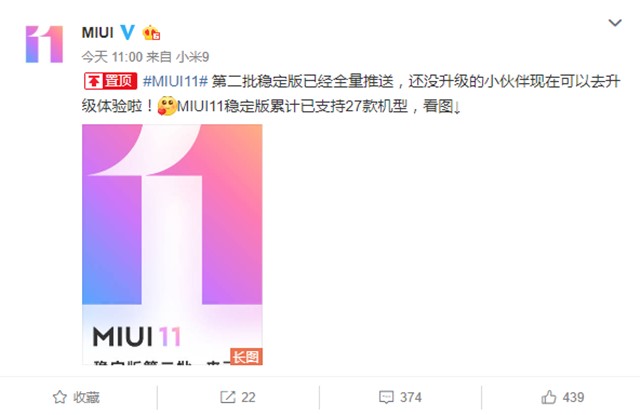This screenshot has width=640, height=415.
Task: Click the star favorite icon
Action: [x=60, y=397]
